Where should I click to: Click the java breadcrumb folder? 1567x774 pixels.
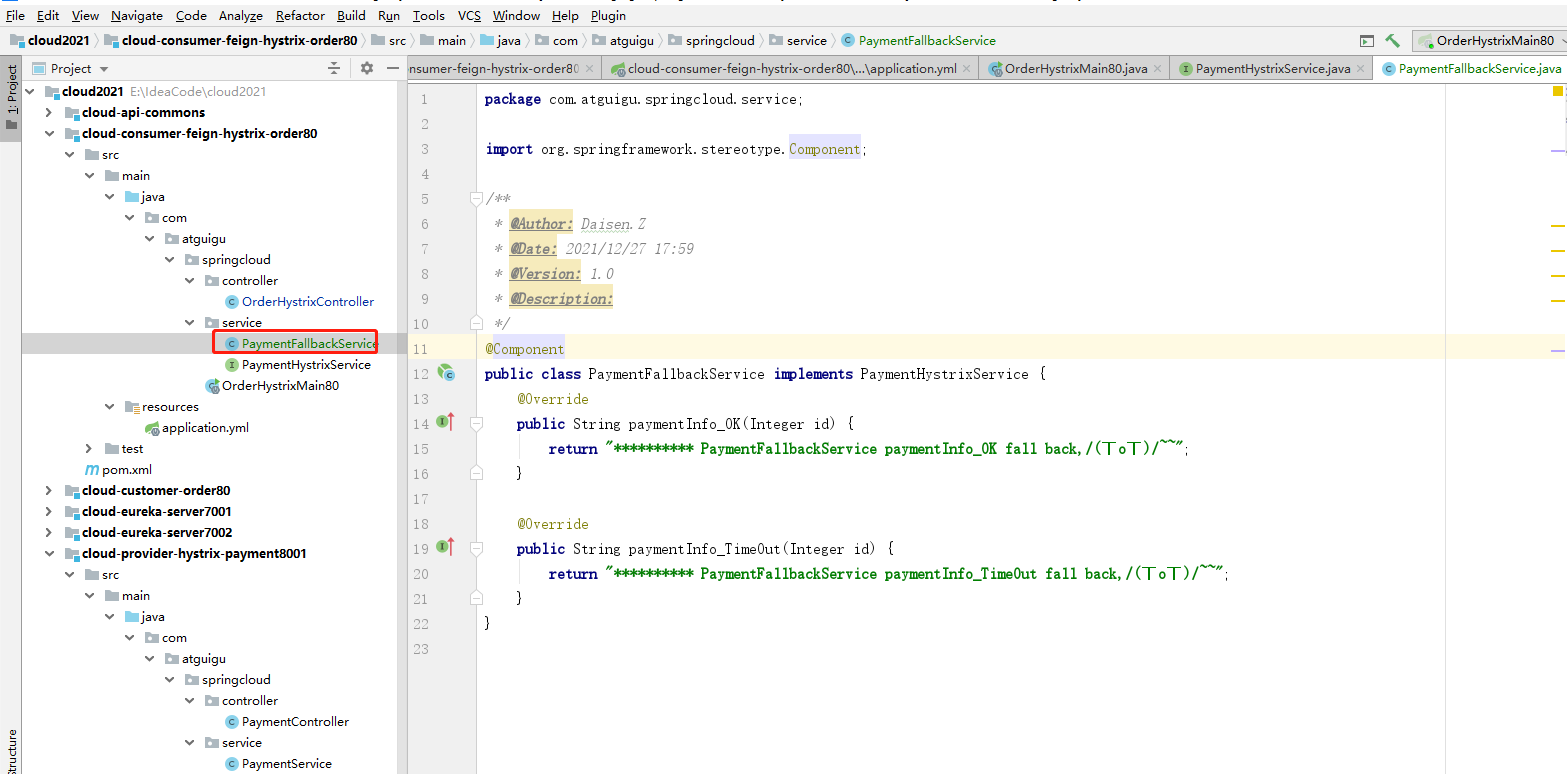510,41
